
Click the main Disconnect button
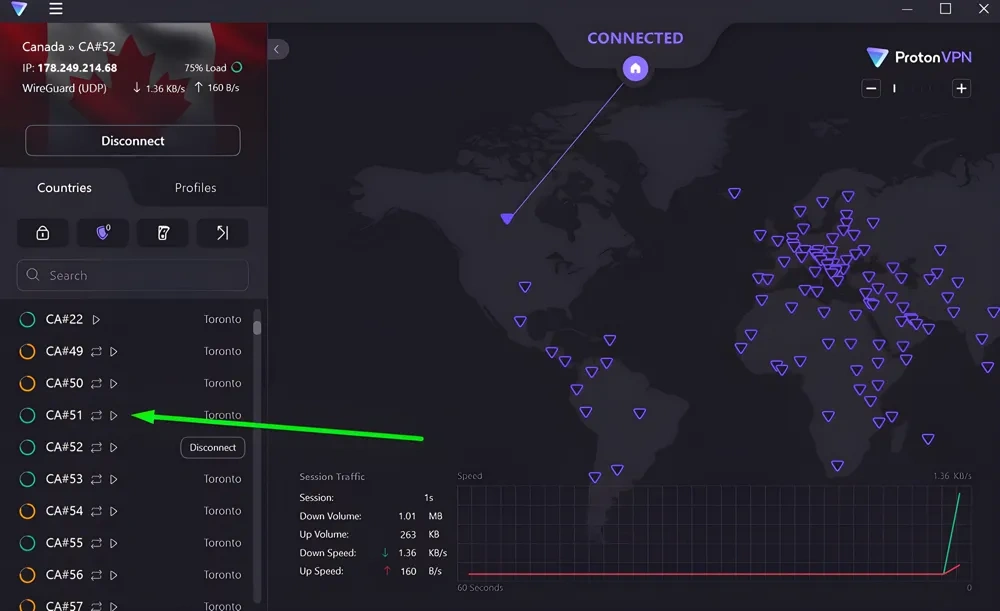click(x=133, y=140)
